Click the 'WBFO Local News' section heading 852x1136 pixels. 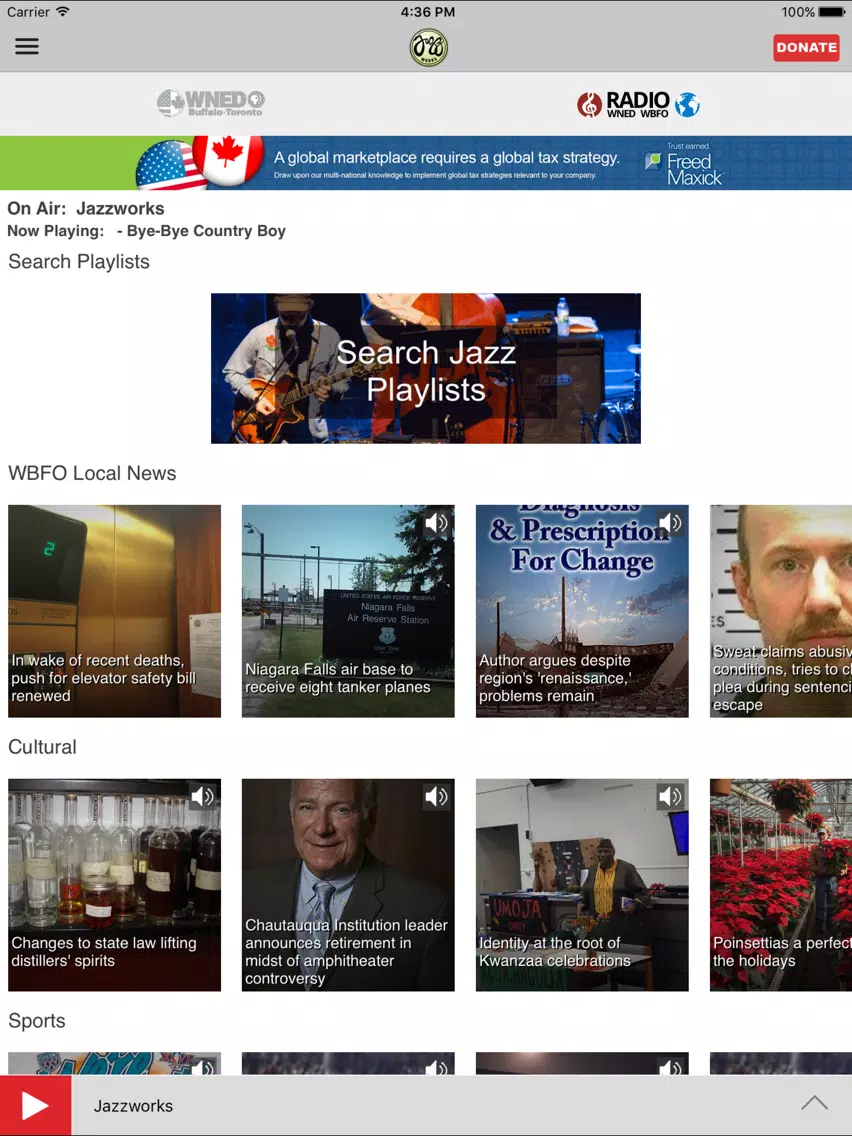(92, 473)
